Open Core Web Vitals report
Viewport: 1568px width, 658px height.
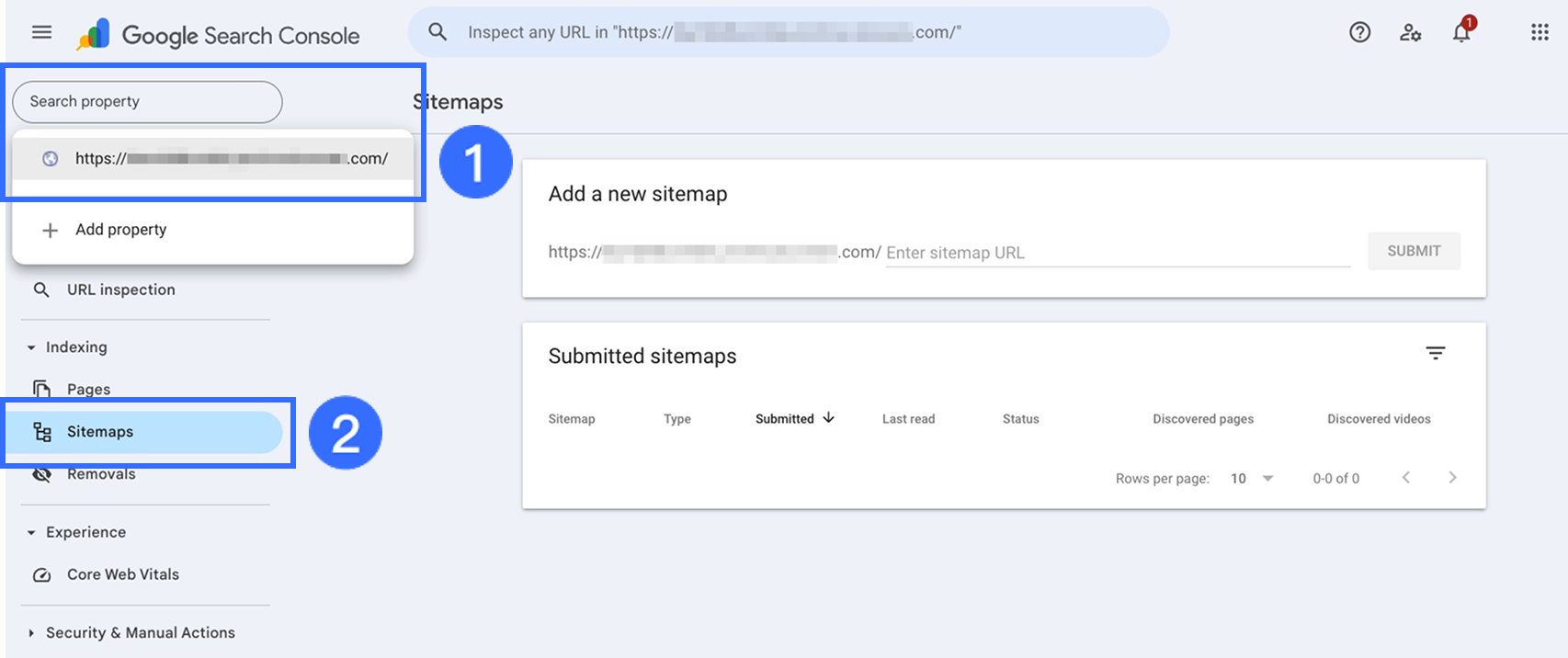122,575
